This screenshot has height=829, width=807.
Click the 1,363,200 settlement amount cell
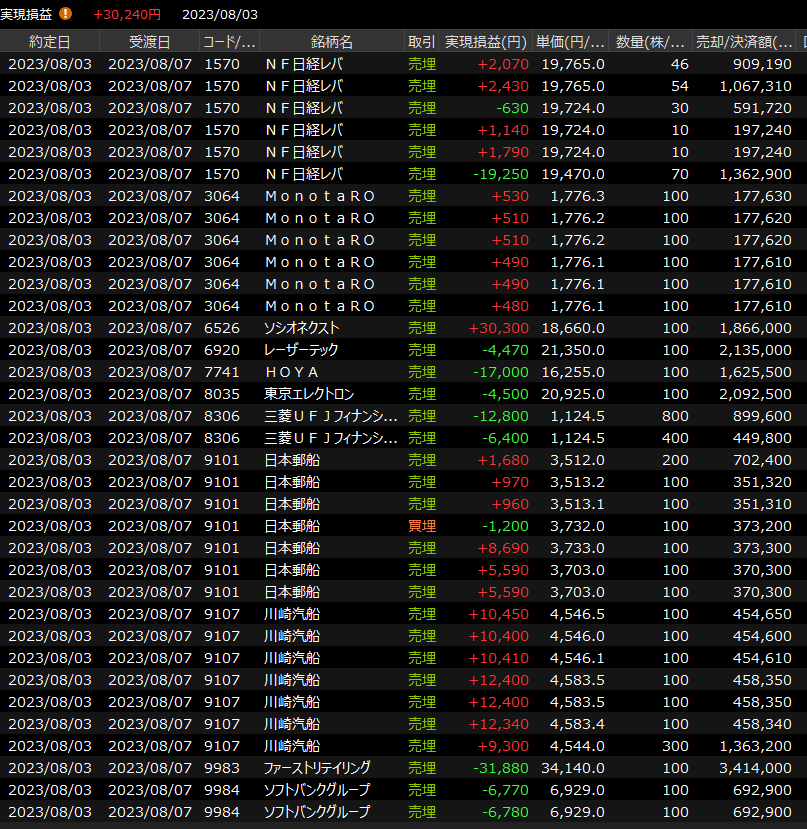pos(756,746)
